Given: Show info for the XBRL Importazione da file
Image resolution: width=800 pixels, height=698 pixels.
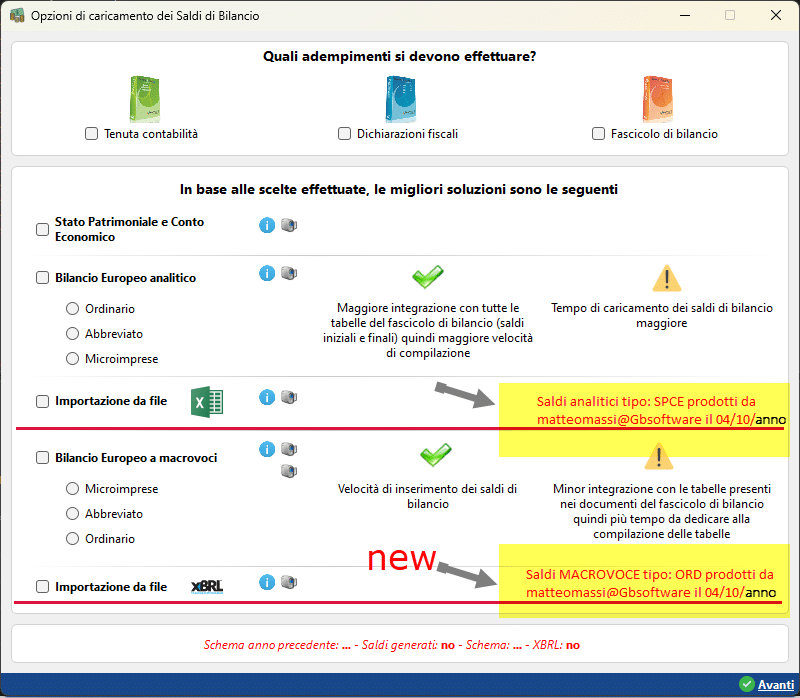Looking at the screenshot, I should 267,582.
